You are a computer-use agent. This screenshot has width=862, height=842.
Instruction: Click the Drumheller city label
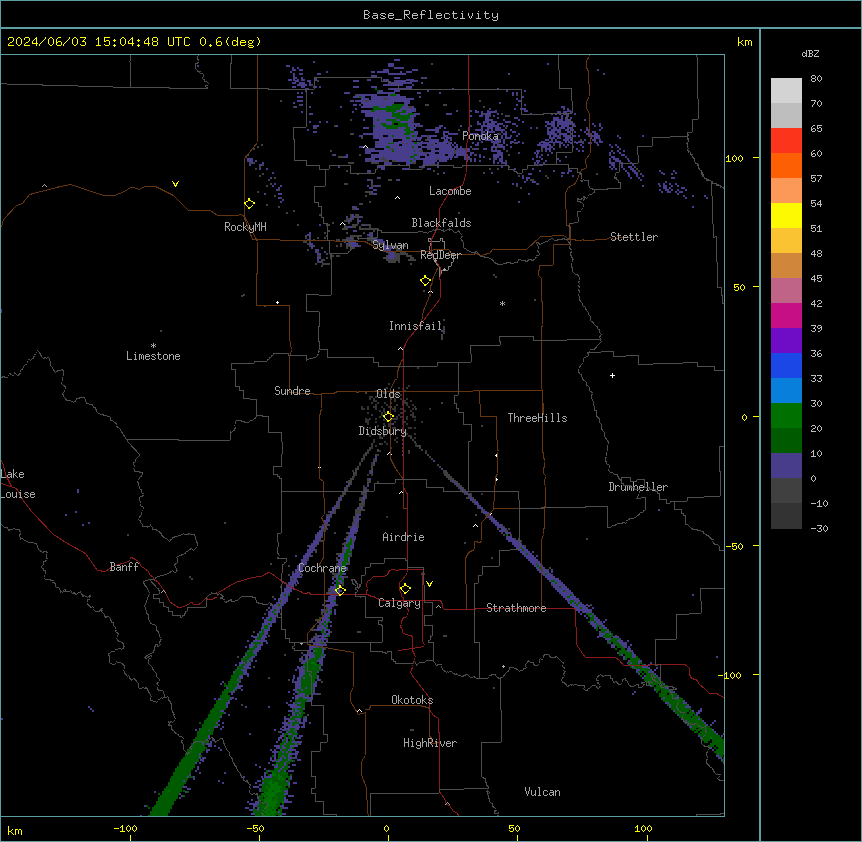tap(638, 487)
